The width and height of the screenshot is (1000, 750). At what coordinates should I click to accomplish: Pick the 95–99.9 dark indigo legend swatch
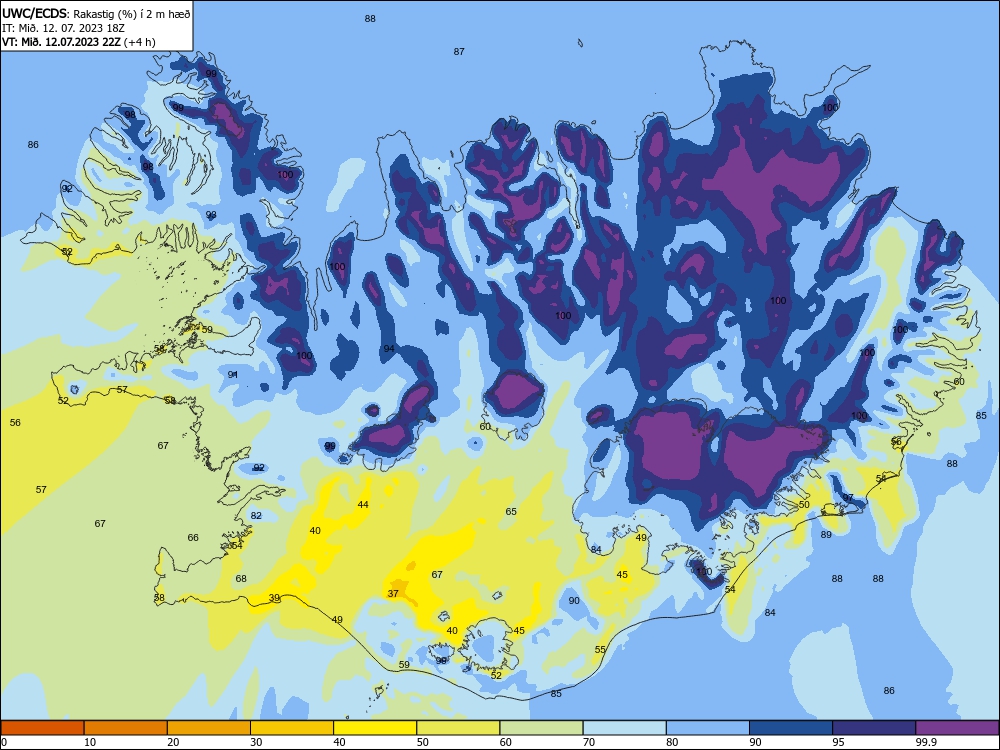(874, 728)
